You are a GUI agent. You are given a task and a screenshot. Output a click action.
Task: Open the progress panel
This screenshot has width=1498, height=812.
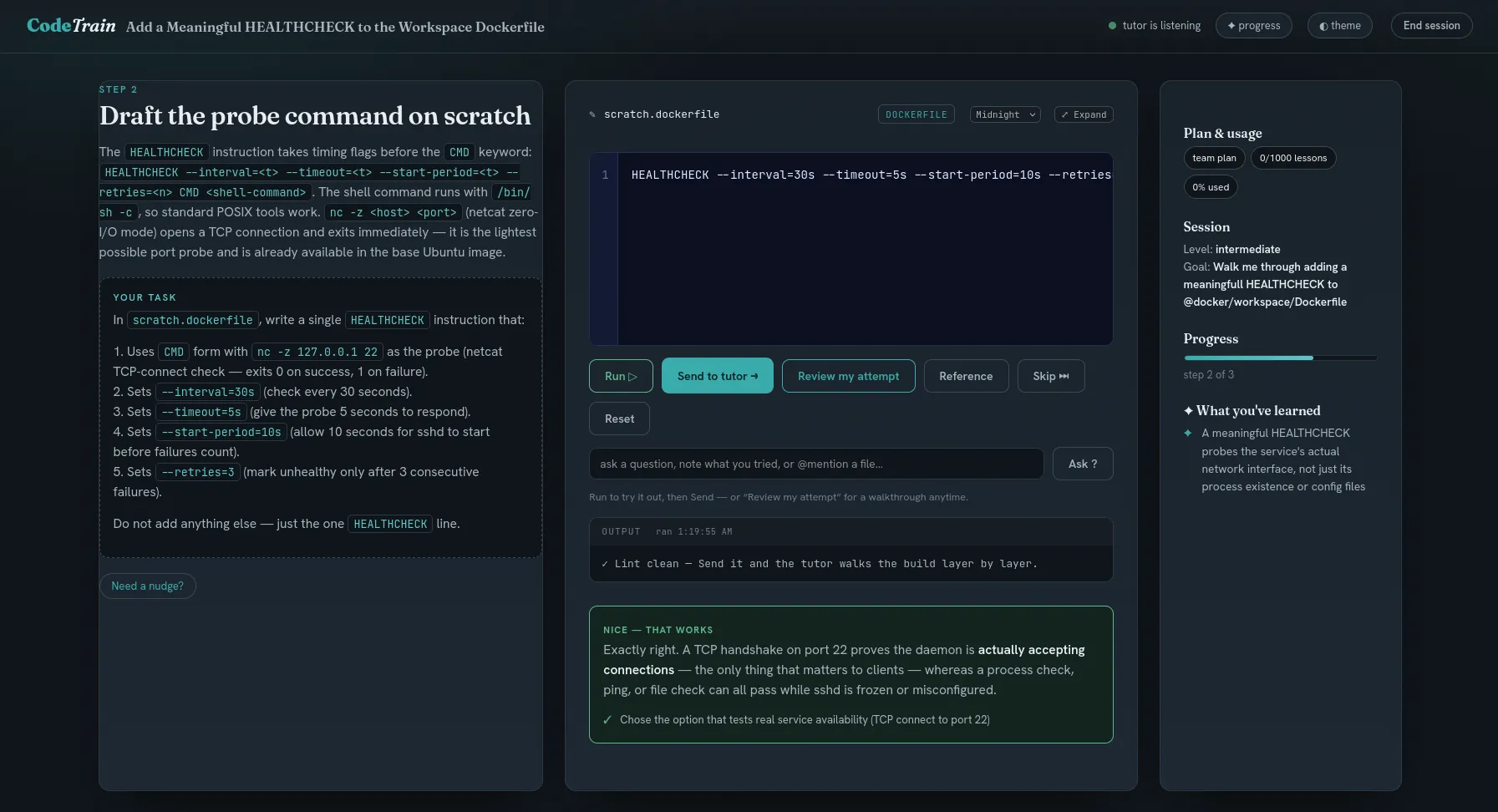tap(1253, 26)
